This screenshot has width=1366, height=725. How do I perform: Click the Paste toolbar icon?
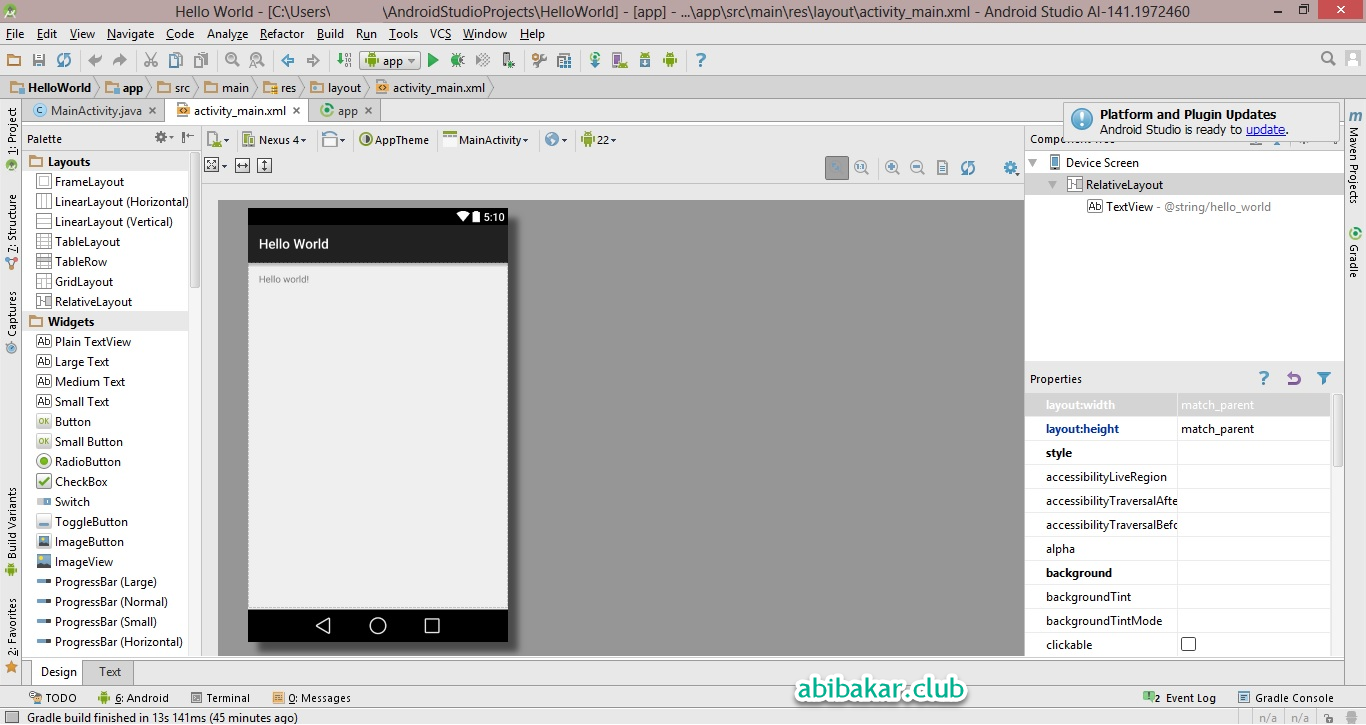(200, 61)
